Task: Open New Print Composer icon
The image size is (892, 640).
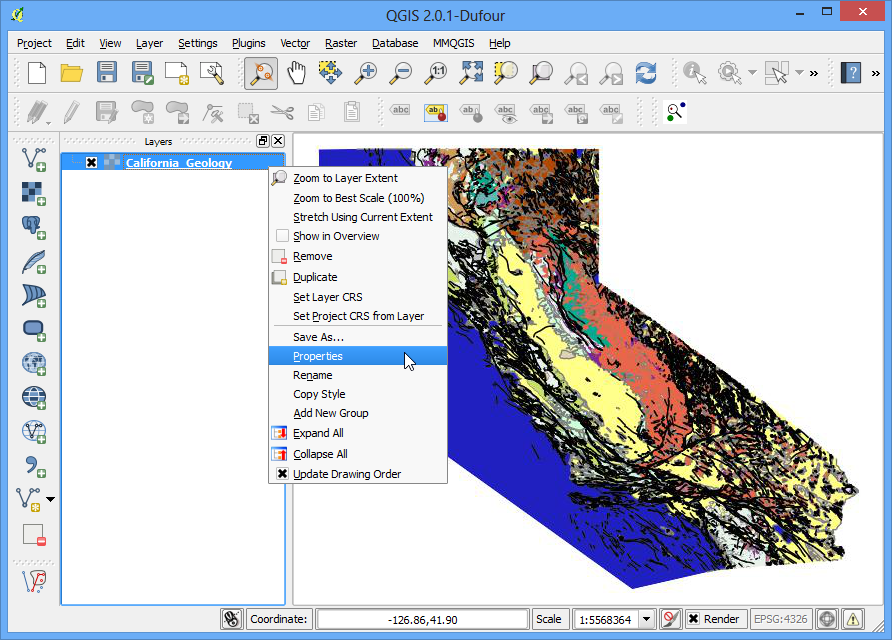Action: point(177,73)
